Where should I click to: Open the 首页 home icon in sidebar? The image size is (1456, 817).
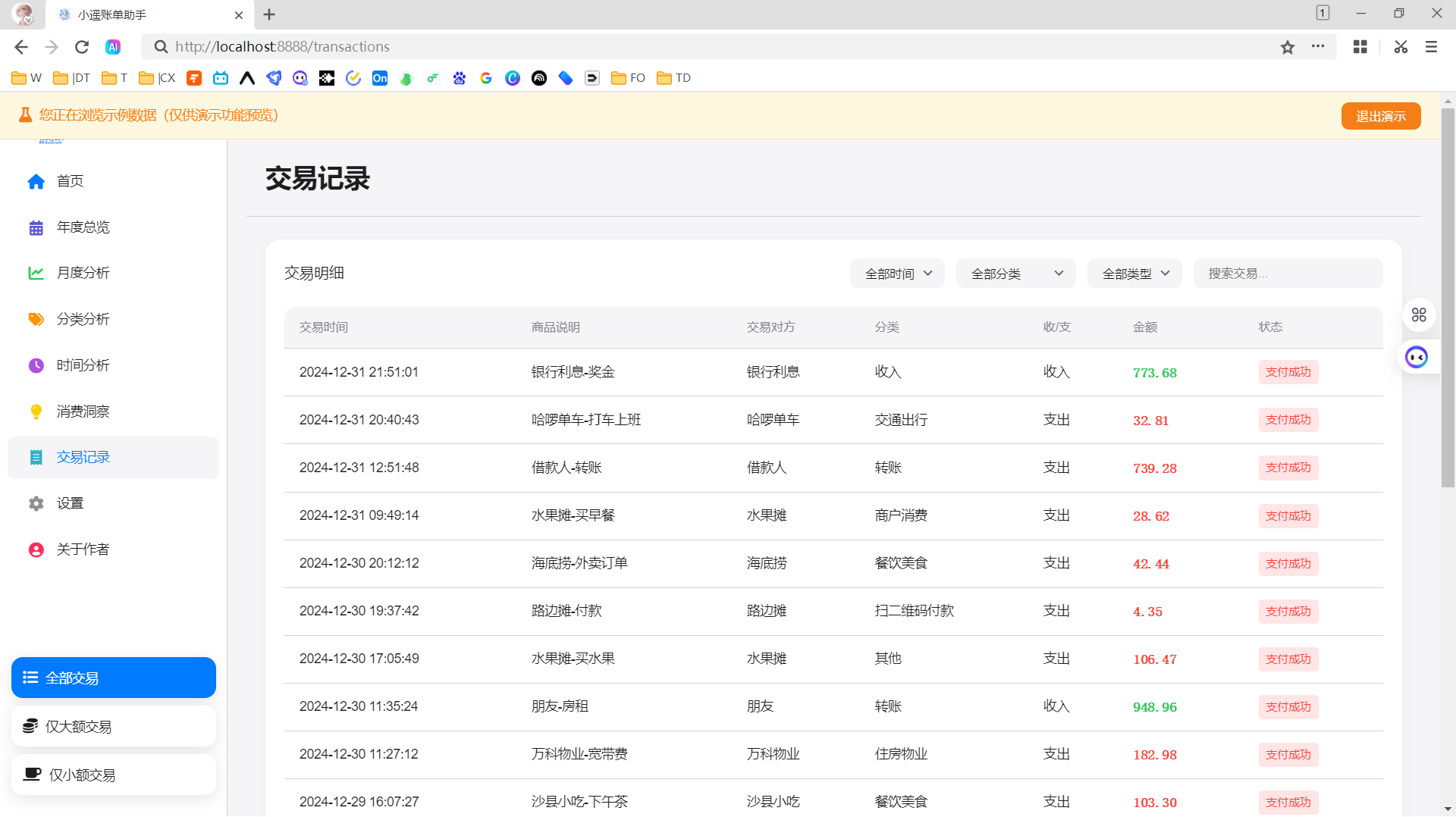click(36, 181)
